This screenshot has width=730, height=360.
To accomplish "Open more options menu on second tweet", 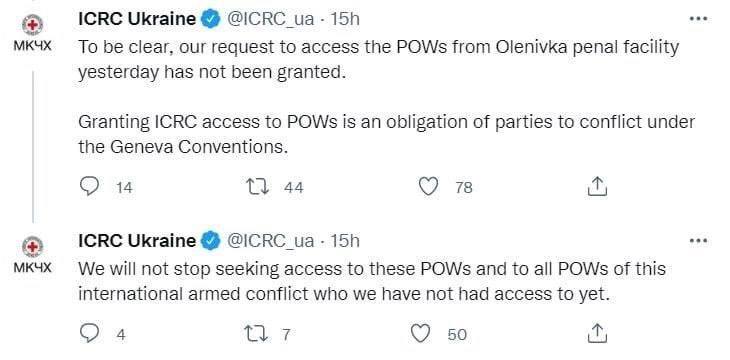I will click(x=698, y=241).
